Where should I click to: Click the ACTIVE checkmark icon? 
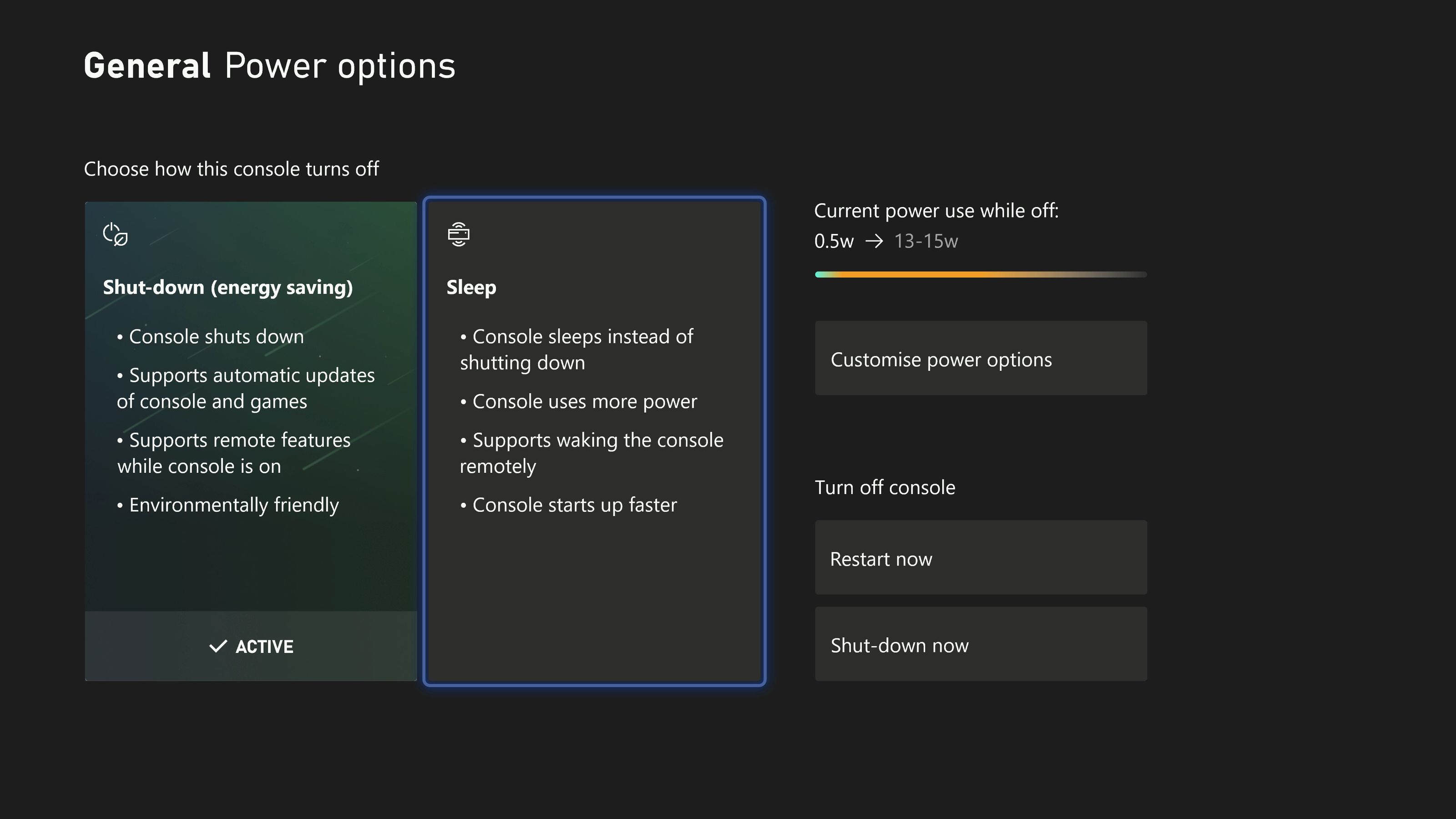(x=217, y=646)
